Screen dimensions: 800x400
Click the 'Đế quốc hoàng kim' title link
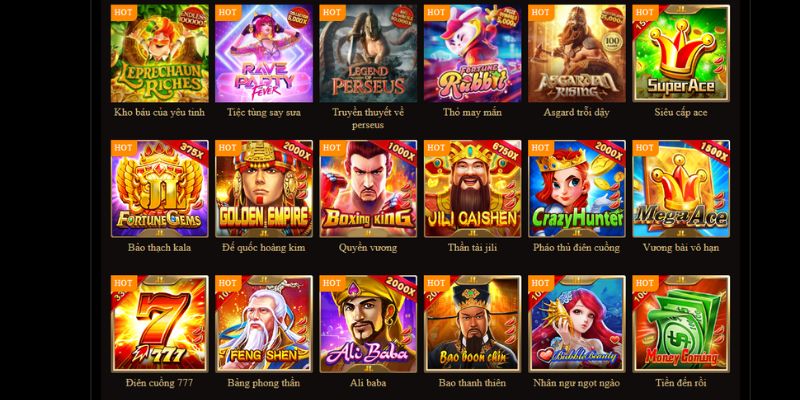pyautogui.click(x=264, y=248)
